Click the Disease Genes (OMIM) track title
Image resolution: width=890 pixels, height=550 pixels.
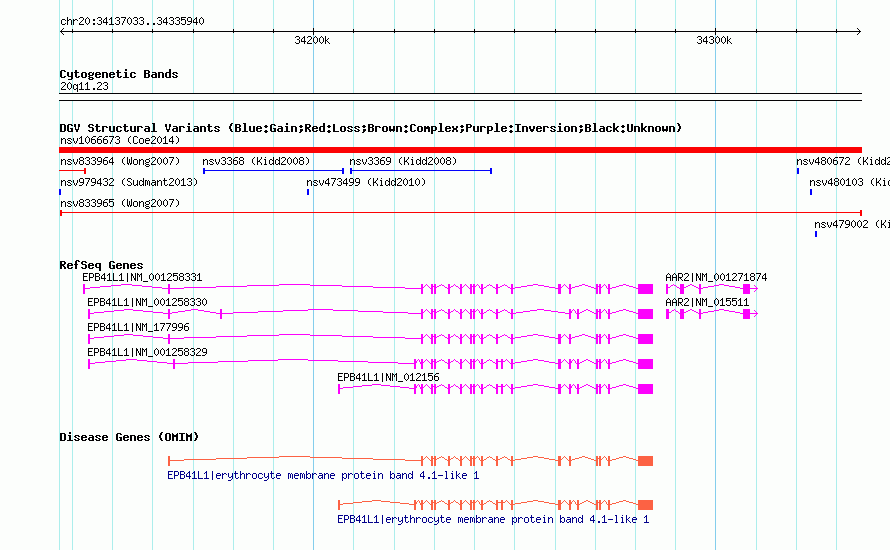click(x=129, y=437)
